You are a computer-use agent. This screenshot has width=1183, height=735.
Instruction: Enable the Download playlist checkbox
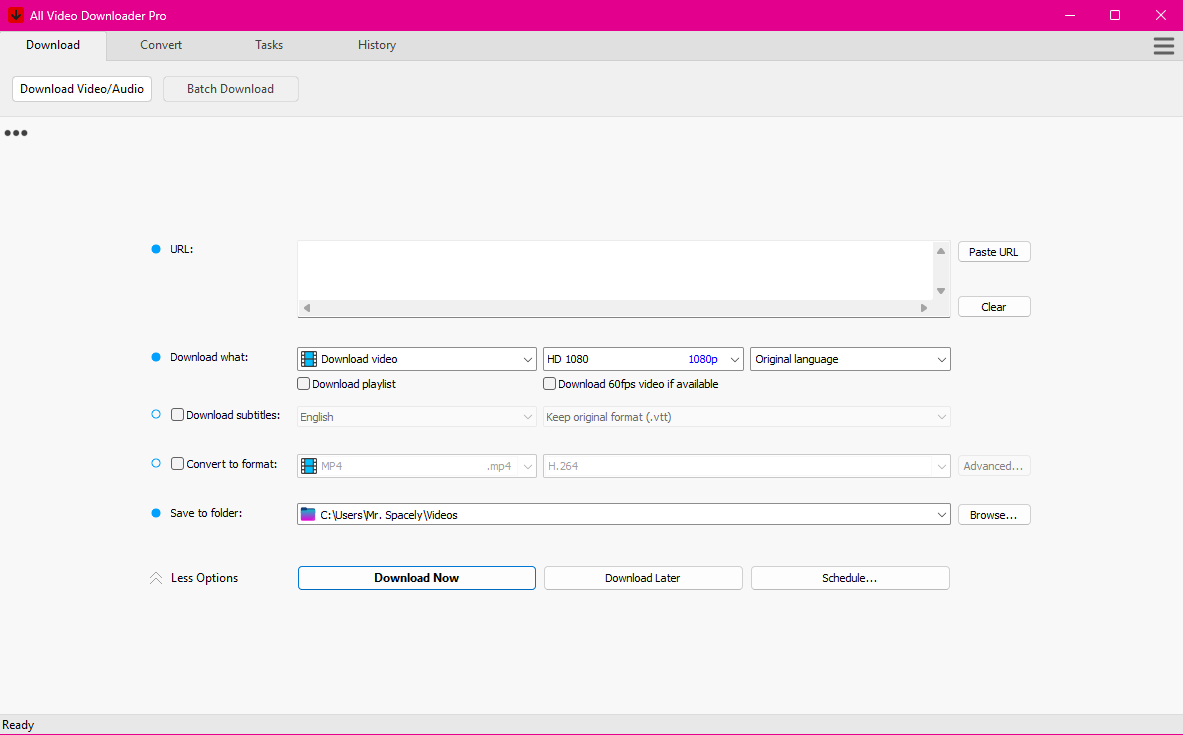pos(304,384)
